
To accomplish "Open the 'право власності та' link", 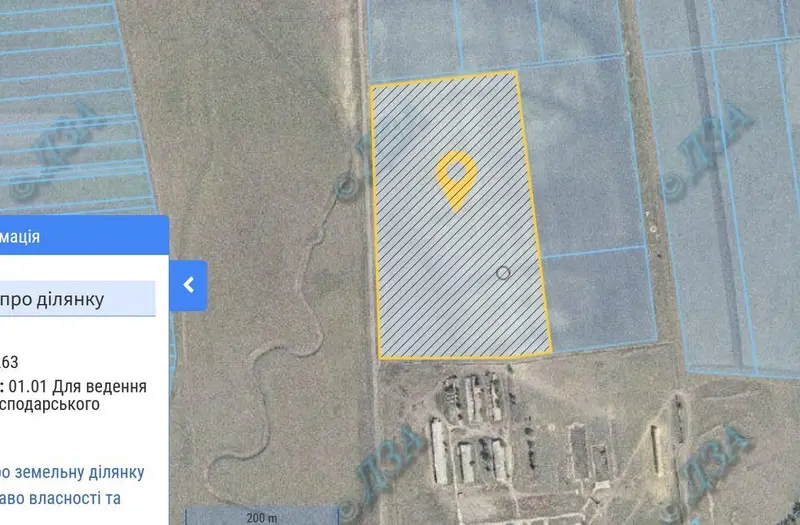I will tap(60, 498).
